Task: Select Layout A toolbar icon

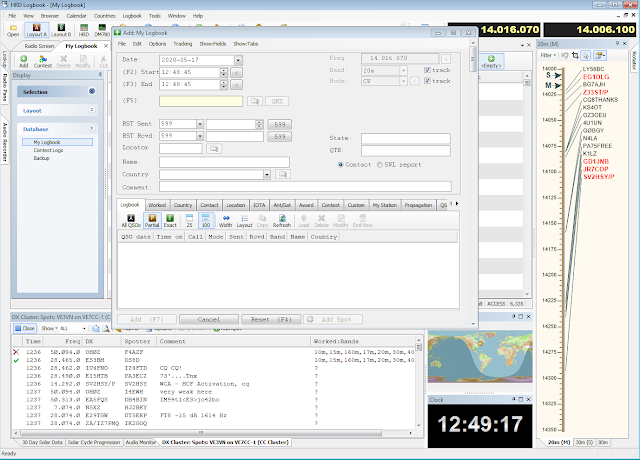Action: tap(36, 31)
